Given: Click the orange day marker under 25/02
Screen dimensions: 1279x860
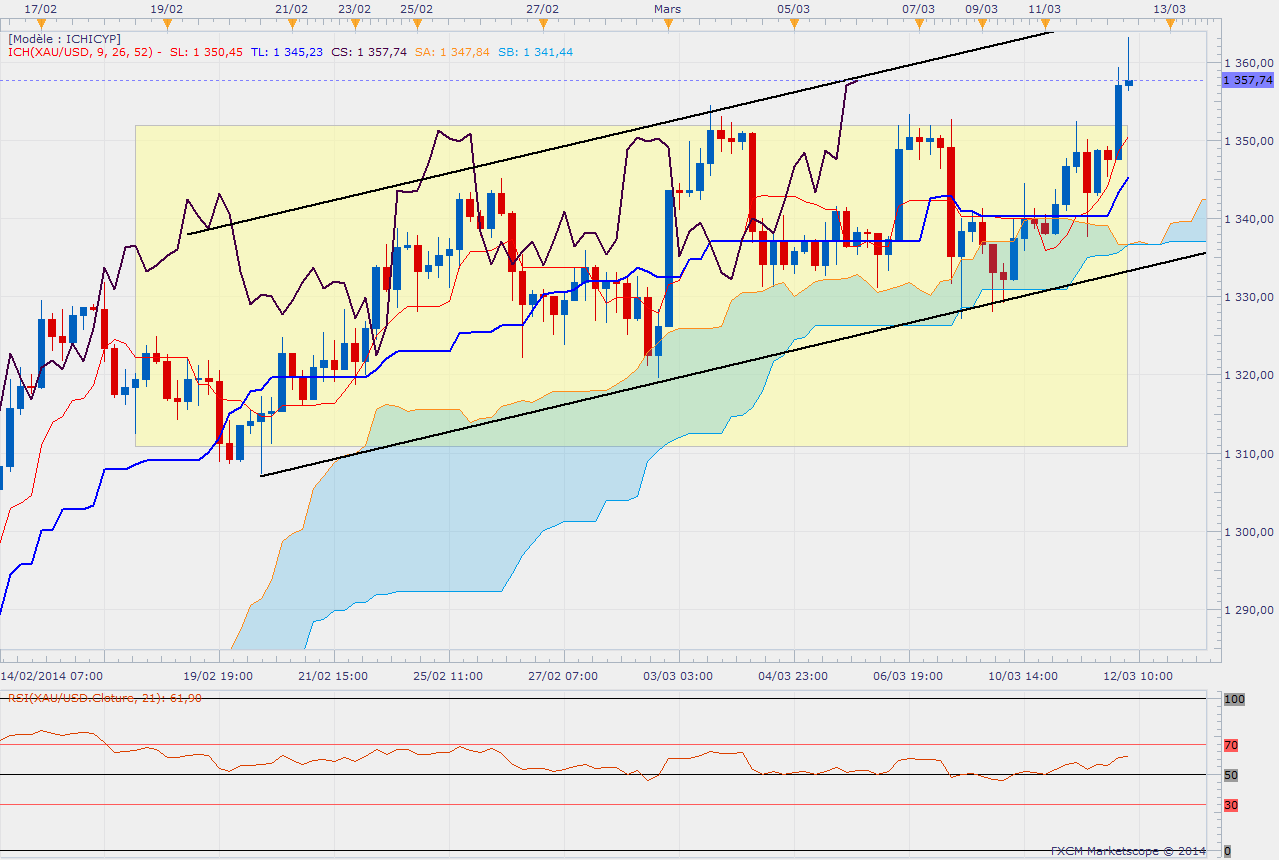Looking at the screenshot, I should click(x=416, y=24).
